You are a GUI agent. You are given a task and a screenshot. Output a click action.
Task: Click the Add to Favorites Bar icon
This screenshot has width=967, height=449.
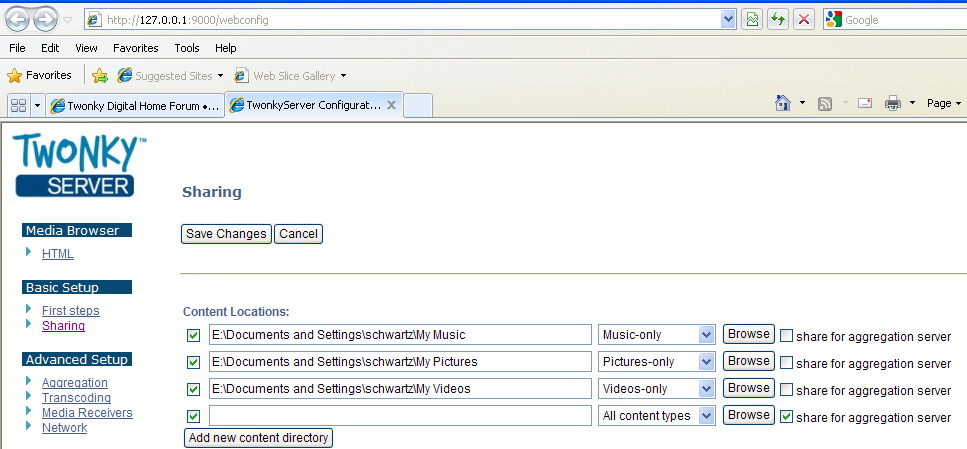coord(100,75)
